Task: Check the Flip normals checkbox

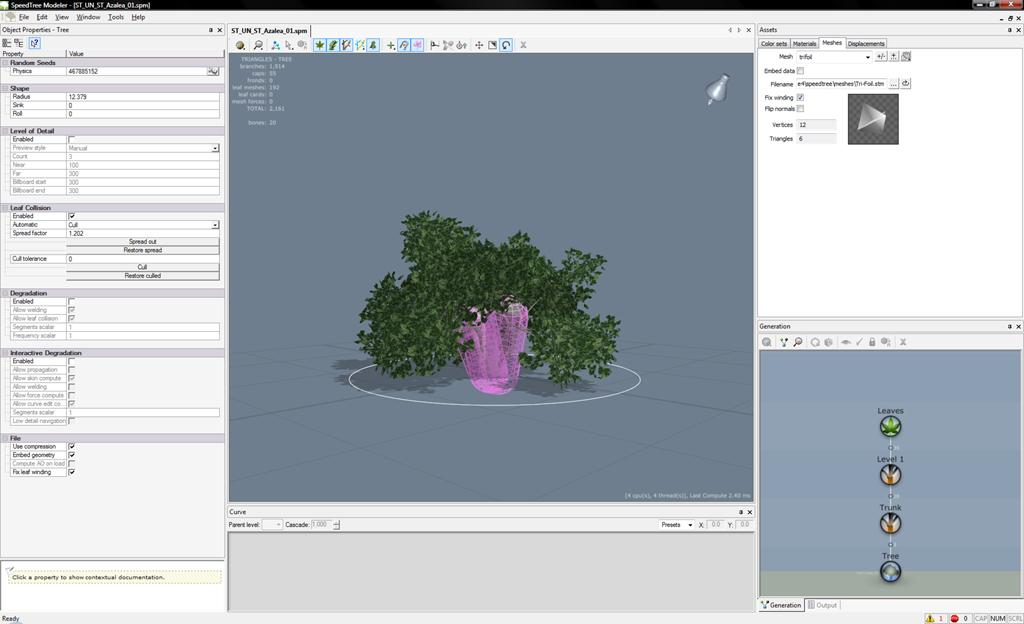Action: pos(800,109)
